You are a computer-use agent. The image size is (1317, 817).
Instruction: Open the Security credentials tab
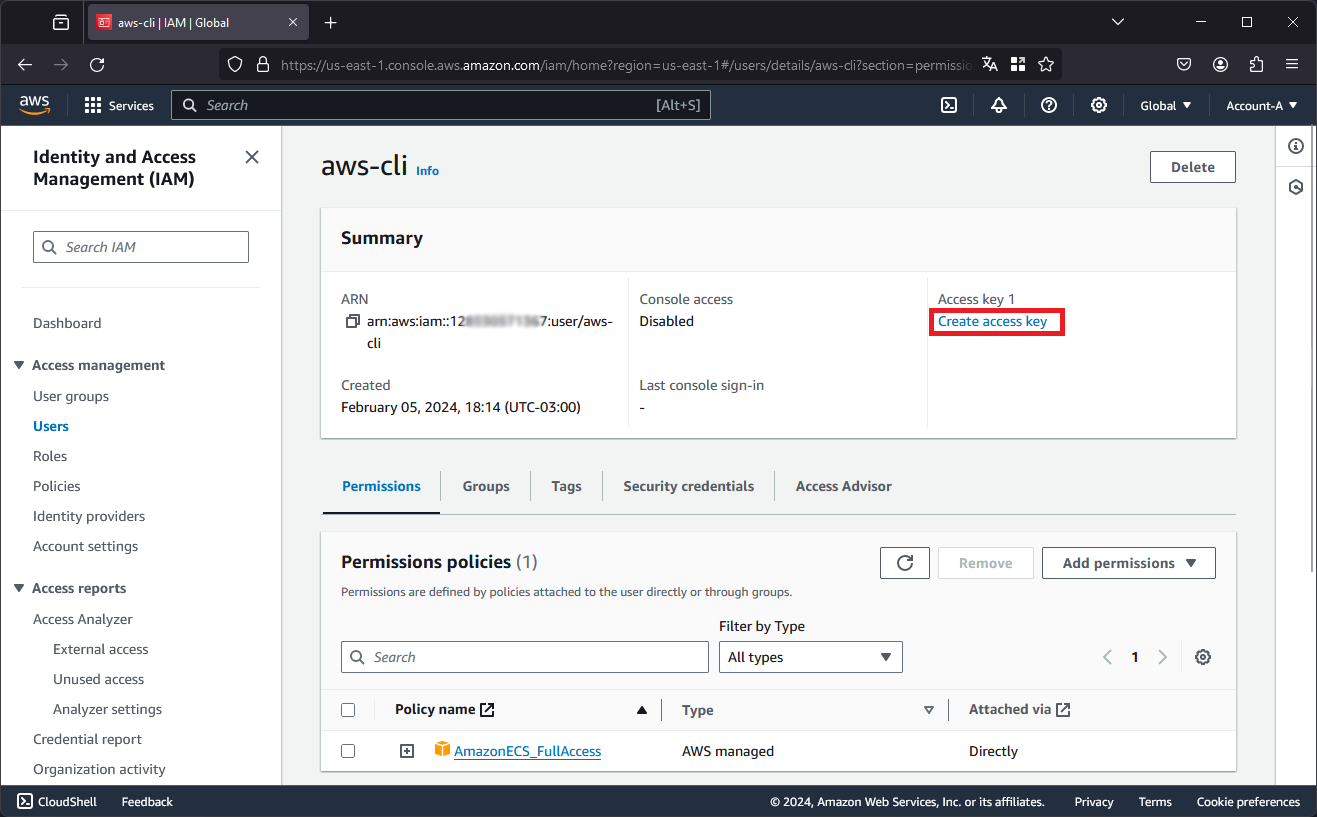point(689,486)
